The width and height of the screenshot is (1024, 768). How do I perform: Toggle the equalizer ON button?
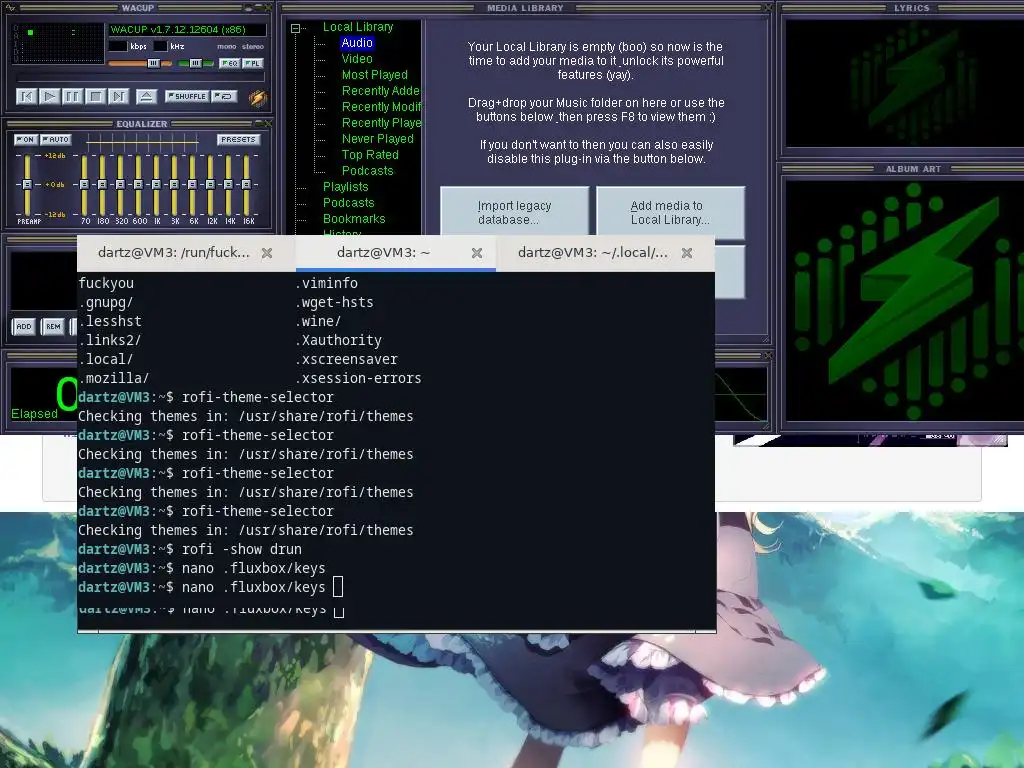pos(25,140)
